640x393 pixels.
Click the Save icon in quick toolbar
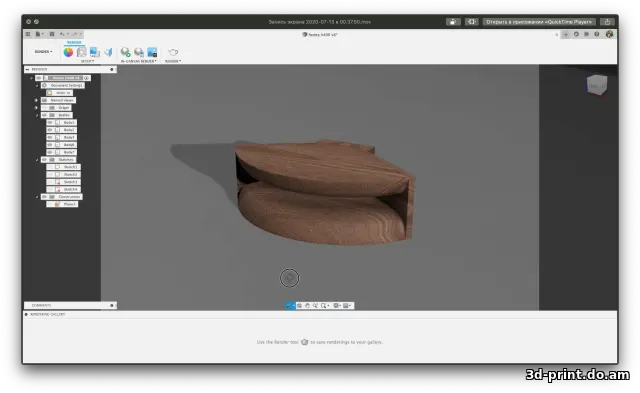tap(52, 34)
